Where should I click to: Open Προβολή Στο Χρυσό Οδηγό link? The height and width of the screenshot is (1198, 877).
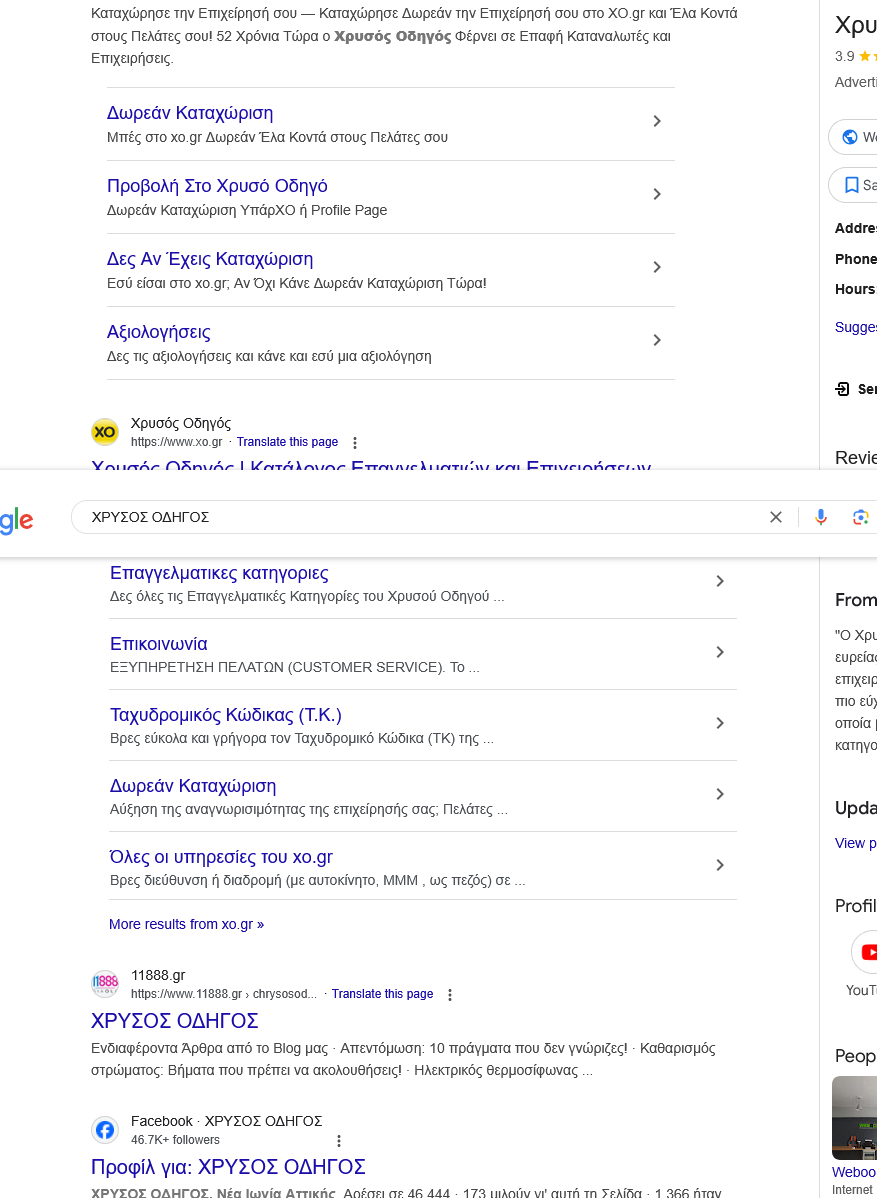click(217, 186)
